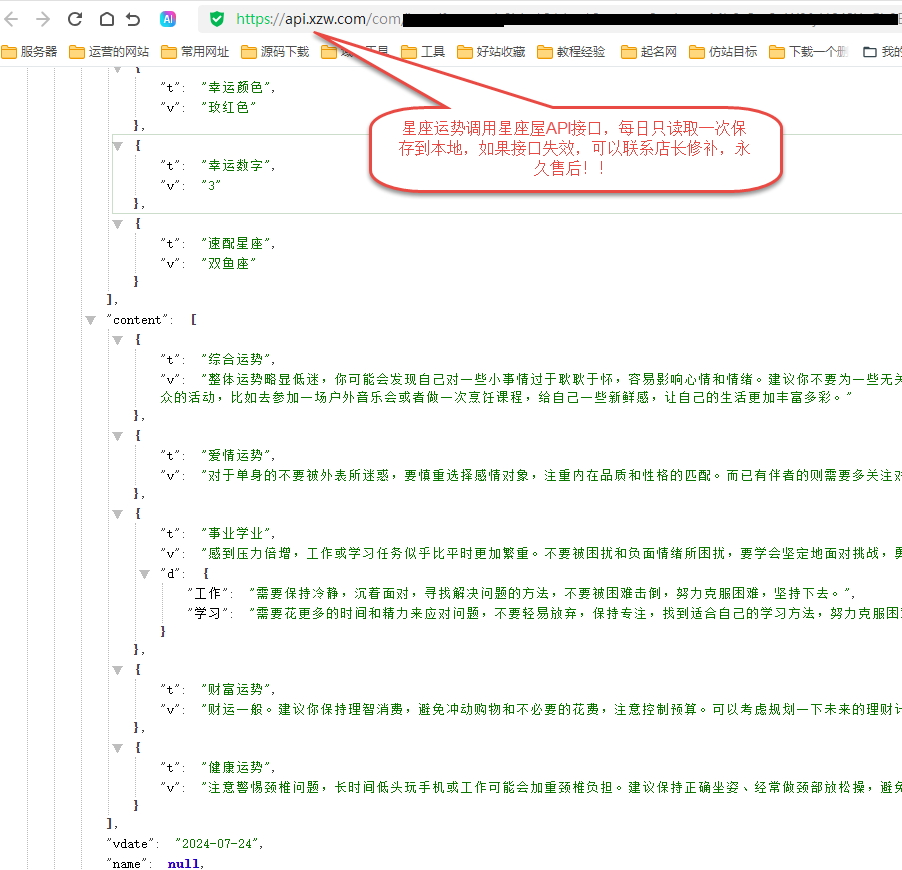This screenshot has height=870, width=902.
Task: Collapse the "content" array node
Action: pyautogui.click(x=93, y=320)
